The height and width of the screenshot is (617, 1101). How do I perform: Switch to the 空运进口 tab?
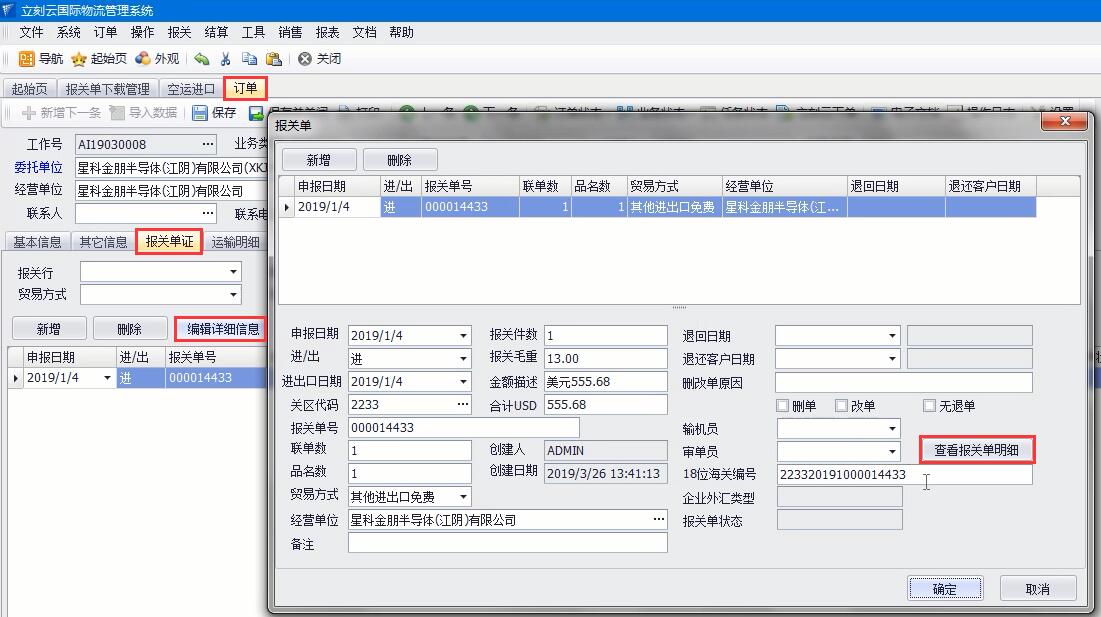pyautogui.click(x=191, y=89)
